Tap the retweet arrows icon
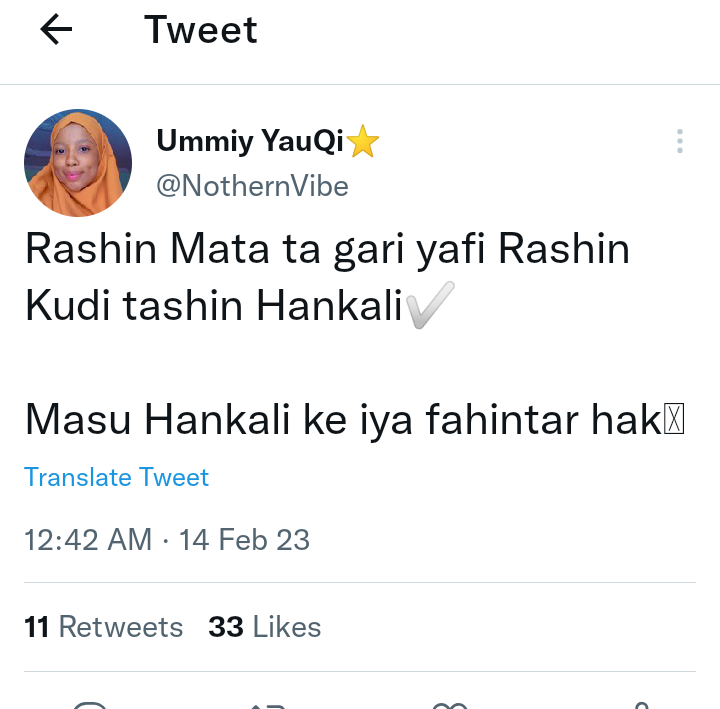This screenshot has width=720, height=709. 270,703
